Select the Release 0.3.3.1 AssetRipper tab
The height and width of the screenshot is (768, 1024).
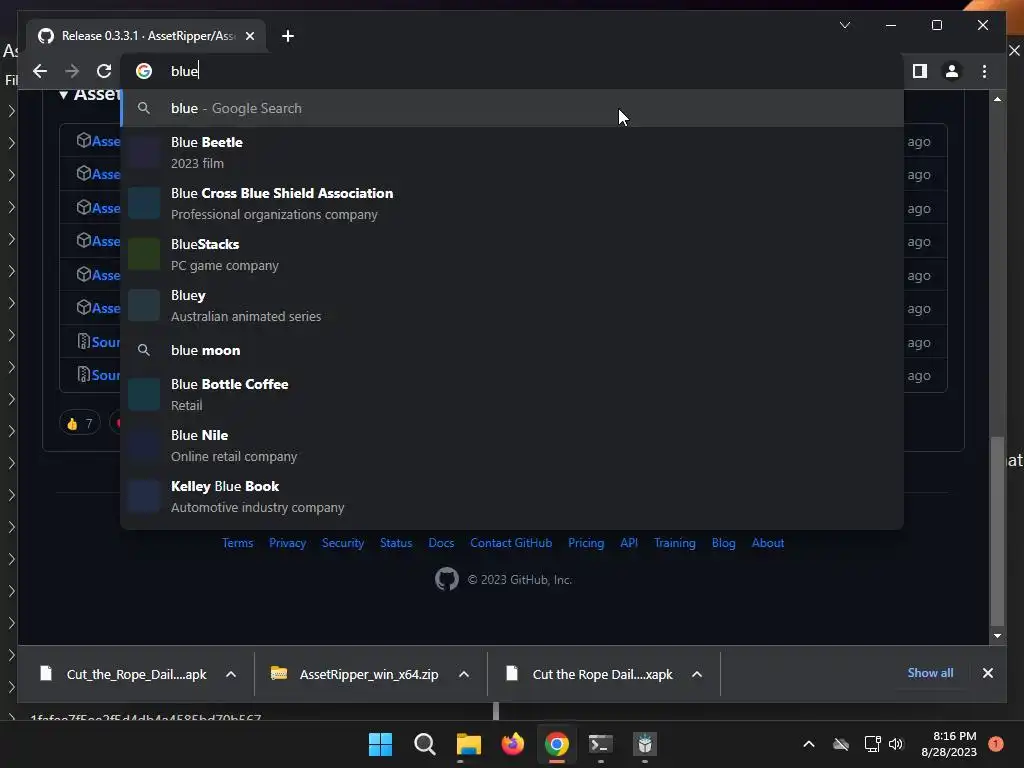tap(146, 36)
